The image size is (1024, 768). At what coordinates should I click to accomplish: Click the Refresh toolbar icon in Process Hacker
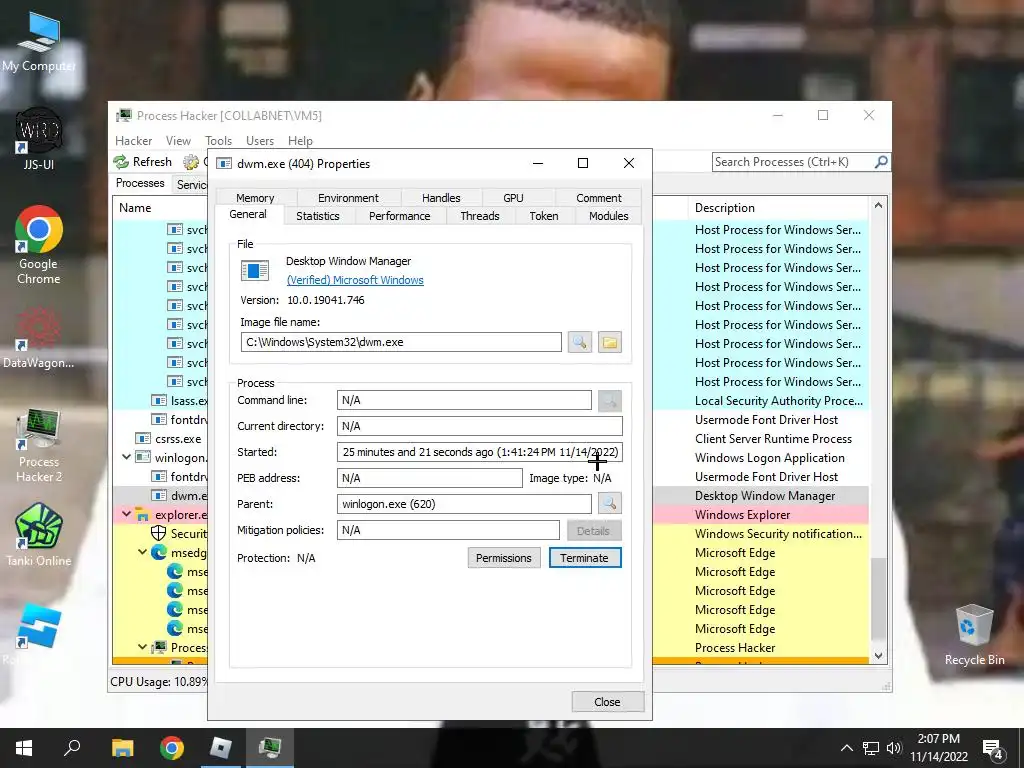pyautogui.click(x=143, y=162)
